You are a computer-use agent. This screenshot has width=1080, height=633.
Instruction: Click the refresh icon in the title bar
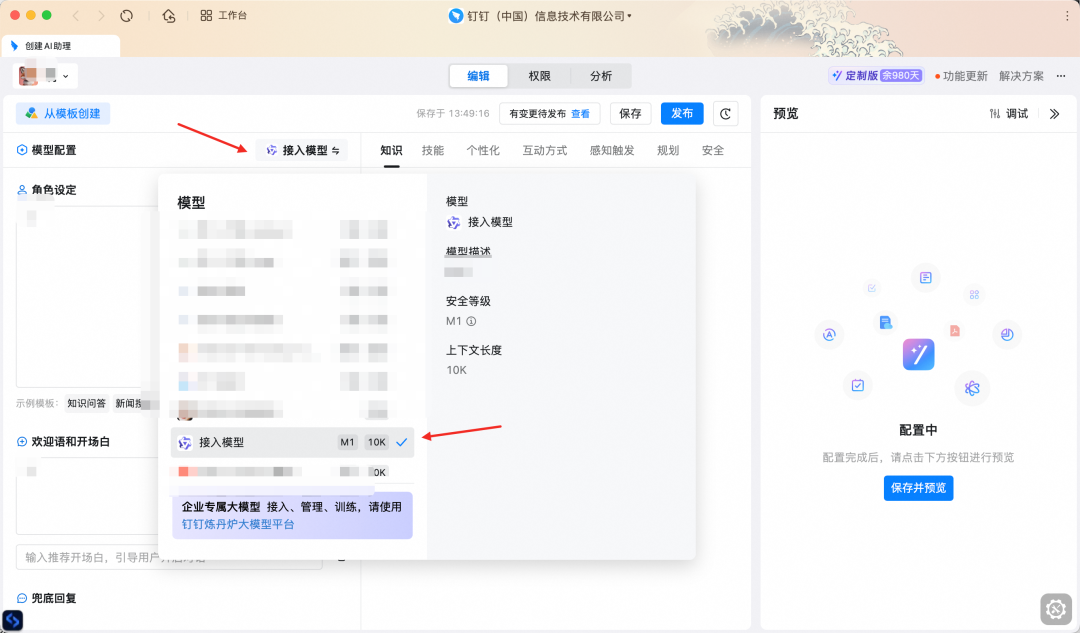(126, 16)
